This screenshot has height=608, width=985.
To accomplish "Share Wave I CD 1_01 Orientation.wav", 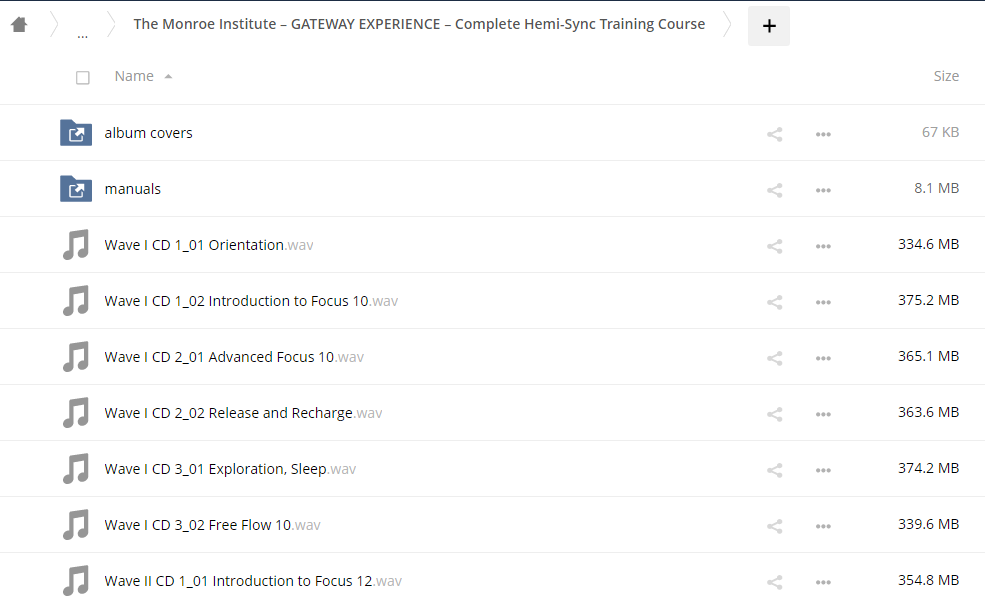I will pos(775,246).
